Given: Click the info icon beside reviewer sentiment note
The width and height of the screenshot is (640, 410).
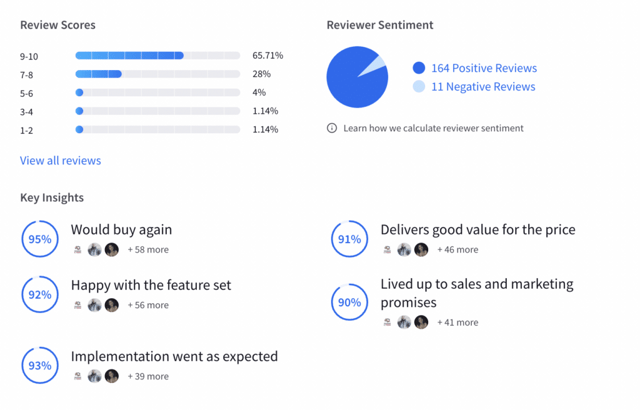Looking at the screenshot, I should click(332, 128).
